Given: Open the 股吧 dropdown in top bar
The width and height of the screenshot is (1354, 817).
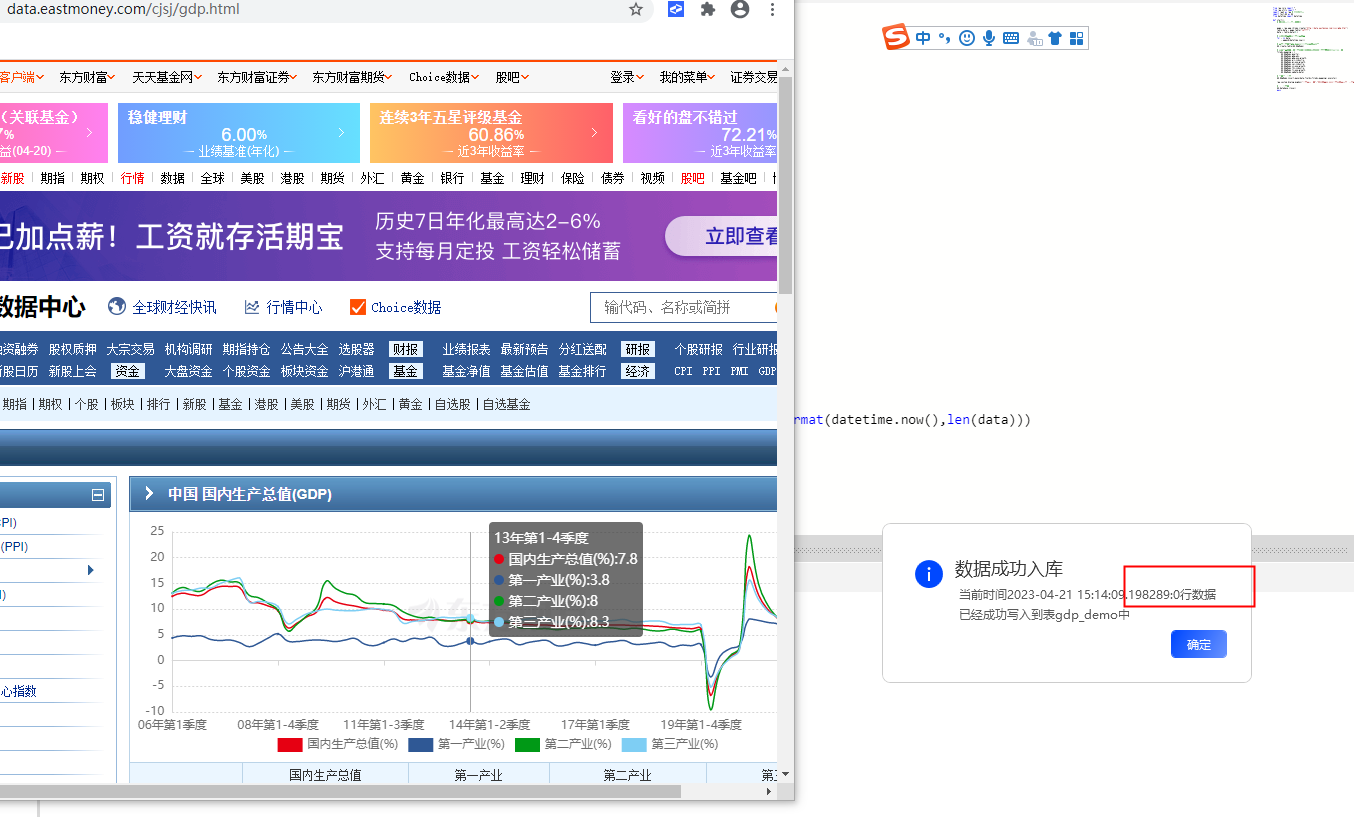Looking at the screenshot, I should click(512, 77).
